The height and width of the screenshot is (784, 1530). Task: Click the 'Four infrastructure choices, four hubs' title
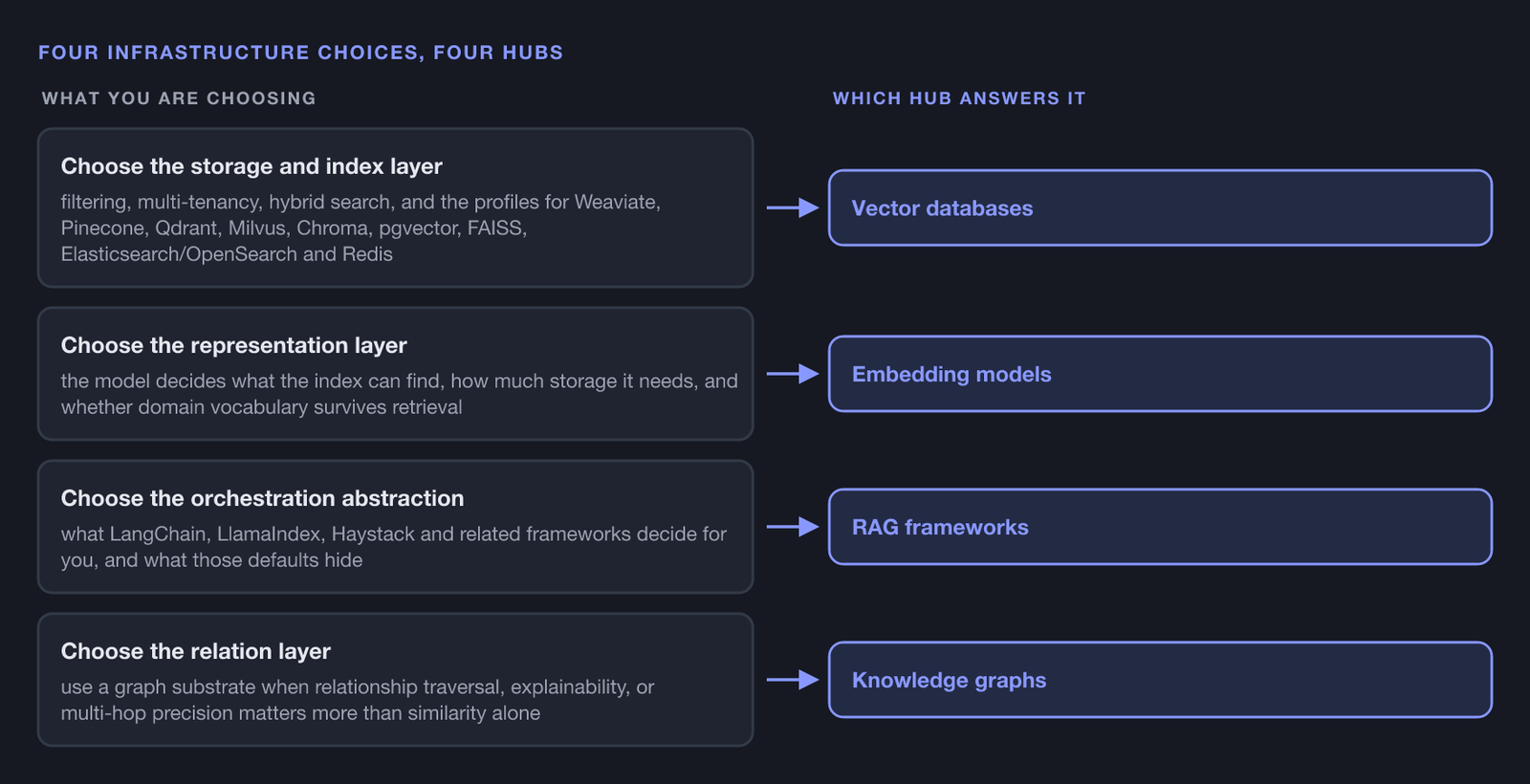click(301, 53)
